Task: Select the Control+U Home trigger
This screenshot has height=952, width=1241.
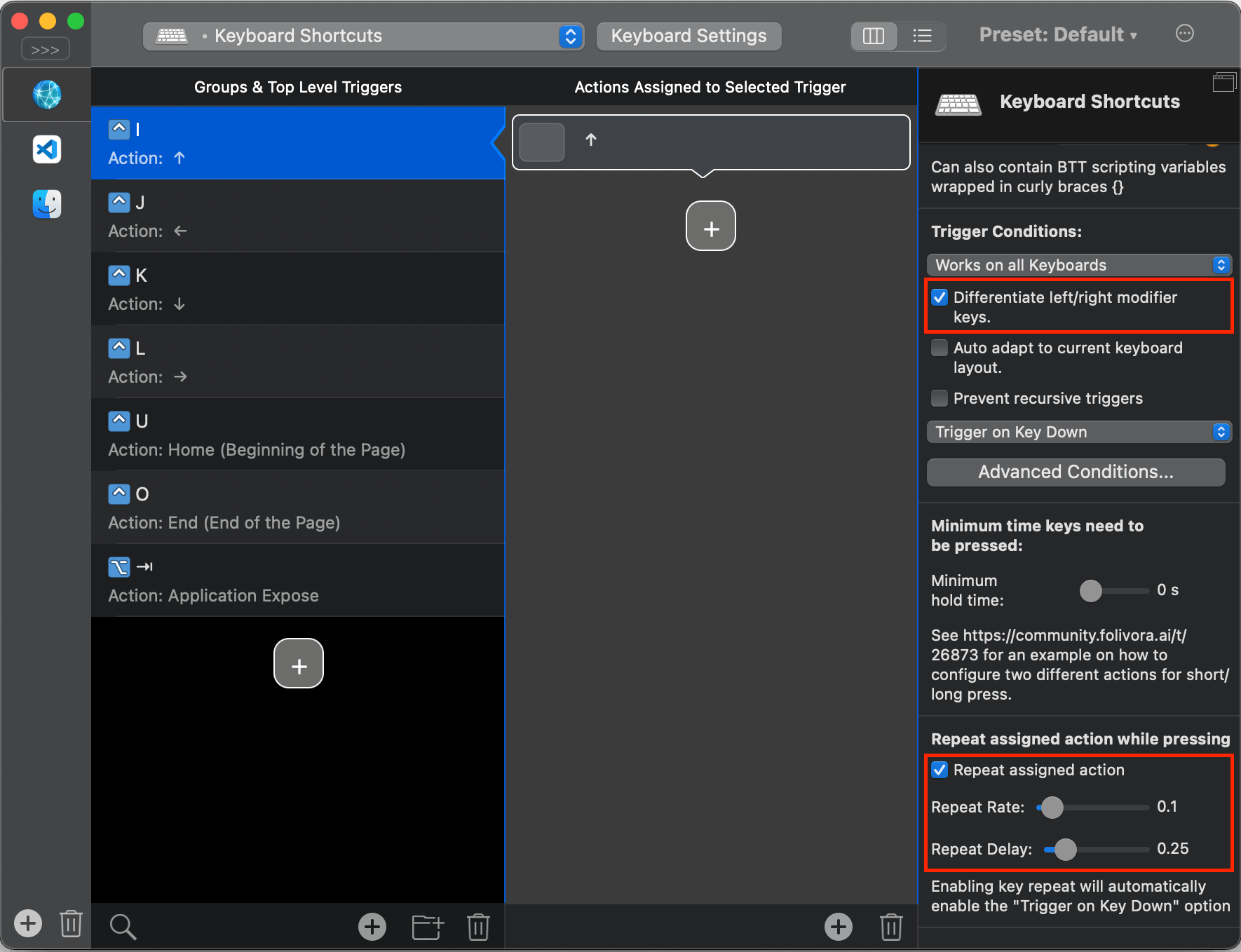Action: 298,435
